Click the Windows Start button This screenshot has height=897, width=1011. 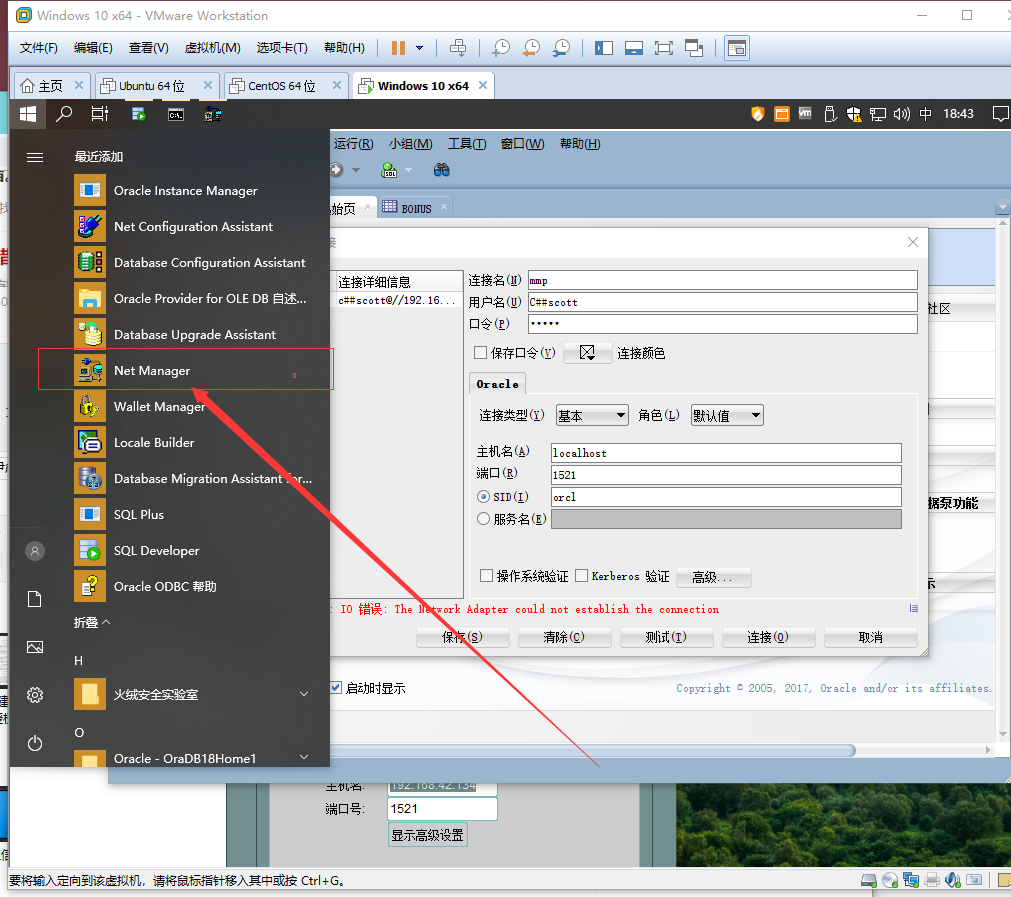(28, 114)
